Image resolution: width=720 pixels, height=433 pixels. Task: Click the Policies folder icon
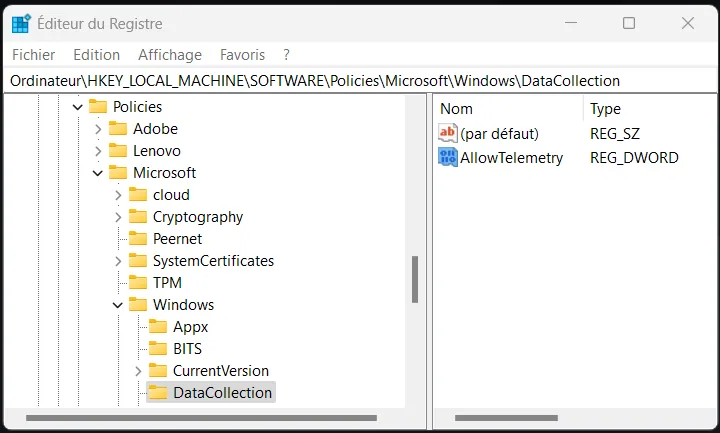coord(98,107)
